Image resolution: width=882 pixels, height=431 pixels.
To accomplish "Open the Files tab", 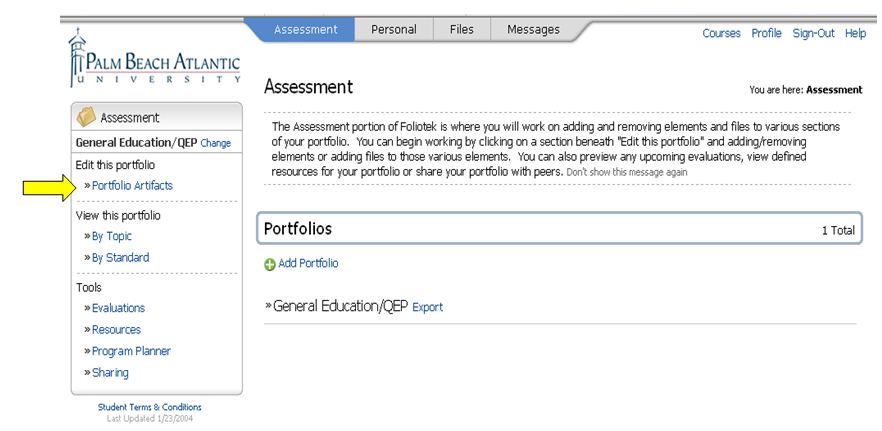I will pos(462,30).
